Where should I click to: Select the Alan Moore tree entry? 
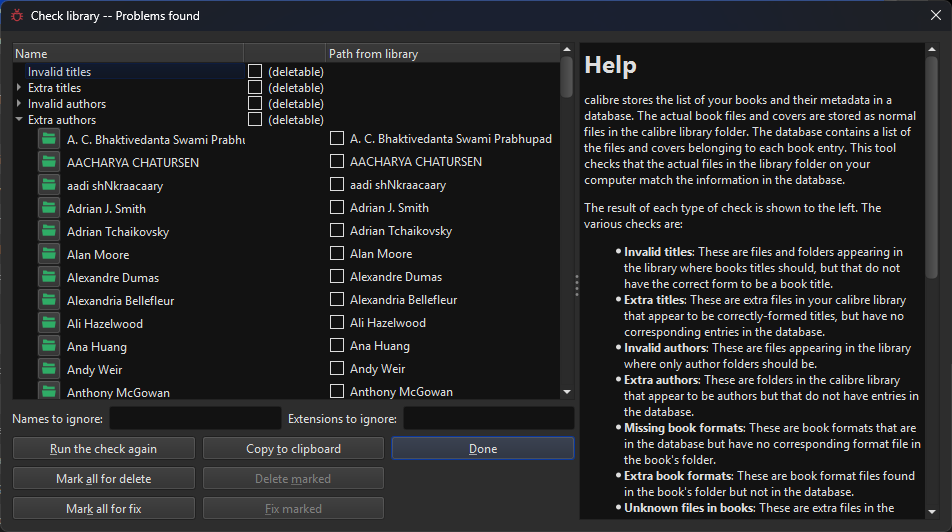(98, 254)
